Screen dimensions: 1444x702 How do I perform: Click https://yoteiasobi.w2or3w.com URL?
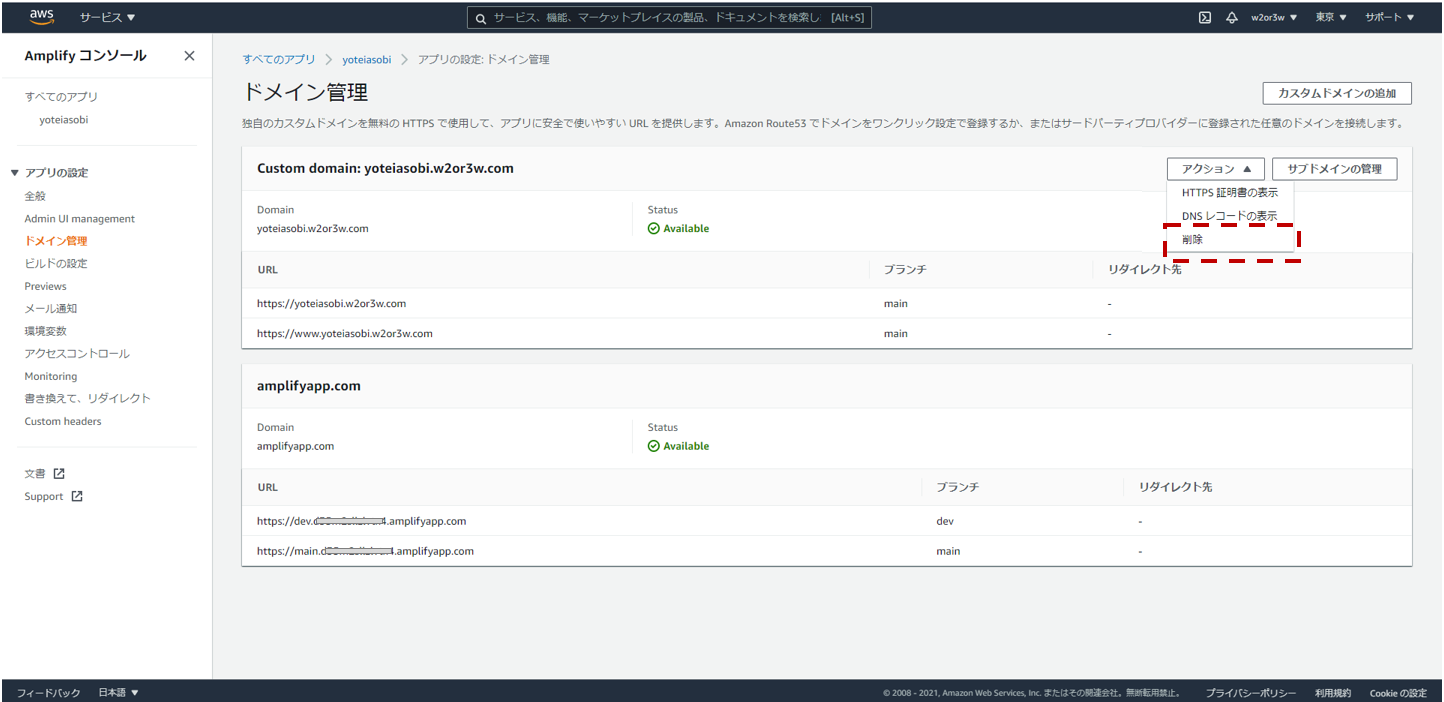pyautogui.click(x=331, y=303)
